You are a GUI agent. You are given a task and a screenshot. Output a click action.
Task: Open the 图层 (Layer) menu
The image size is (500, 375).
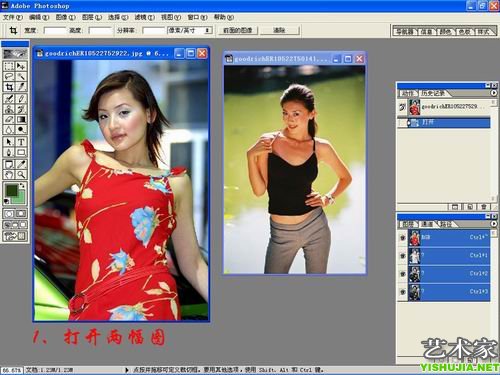[x=92, y=17]
